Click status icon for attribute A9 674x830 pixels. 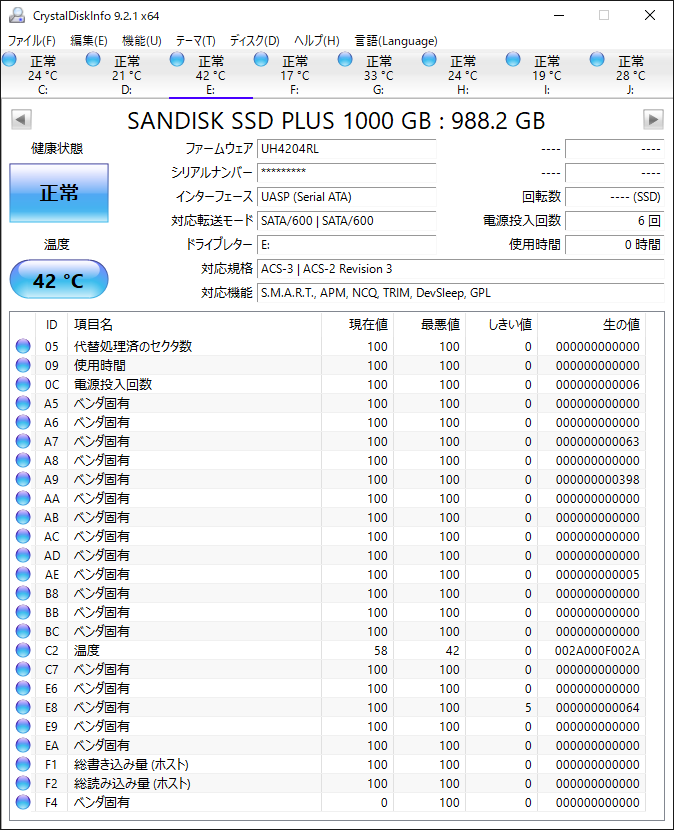coord(23,479)
